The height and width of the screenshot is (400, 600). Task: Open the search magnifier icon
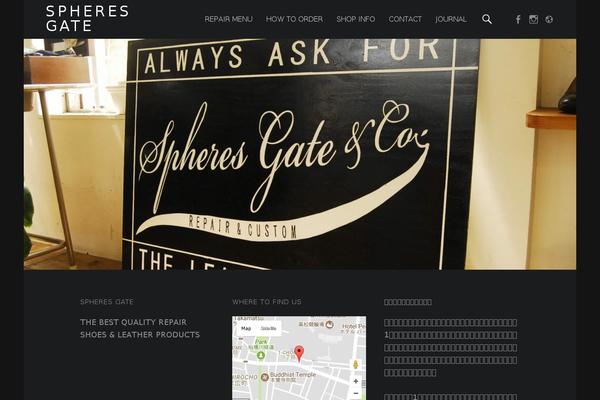[x=487, y=19]
